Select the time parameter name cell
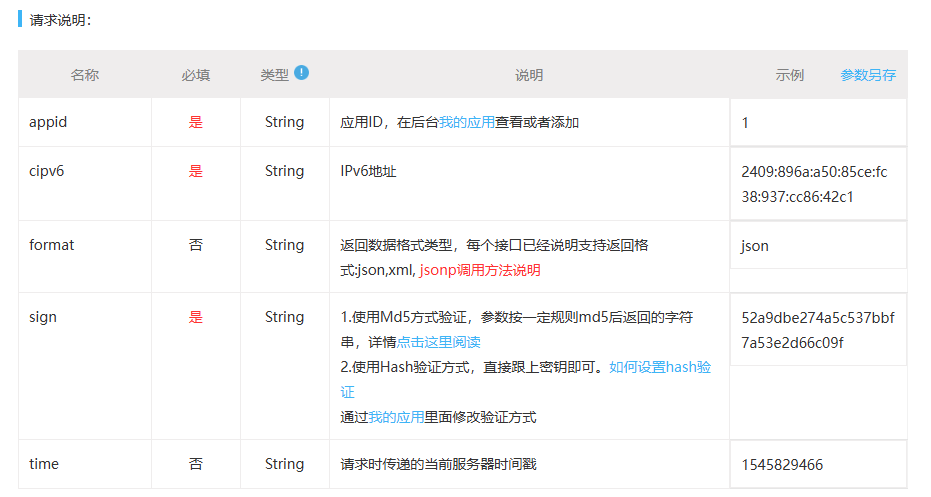Screen dimensions: 931x497 coord(85,464)
